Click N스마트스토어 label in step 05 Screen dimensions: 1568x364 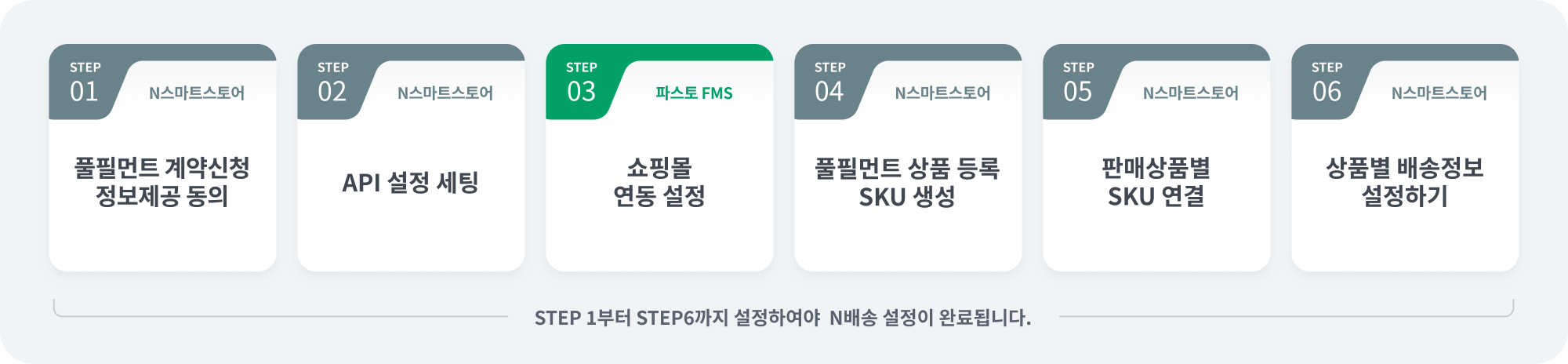click(1191, 93)
